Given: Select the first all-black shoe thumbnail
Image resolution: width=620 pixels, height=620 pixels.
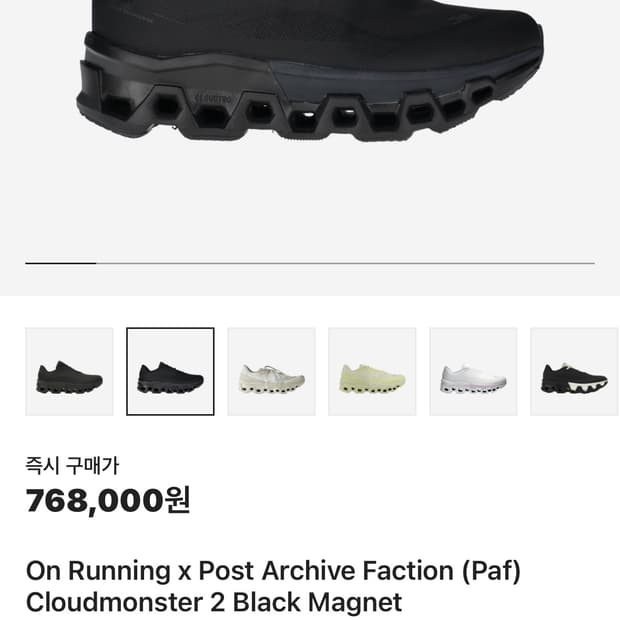Looking at the screenshot, I should point(69,371).
